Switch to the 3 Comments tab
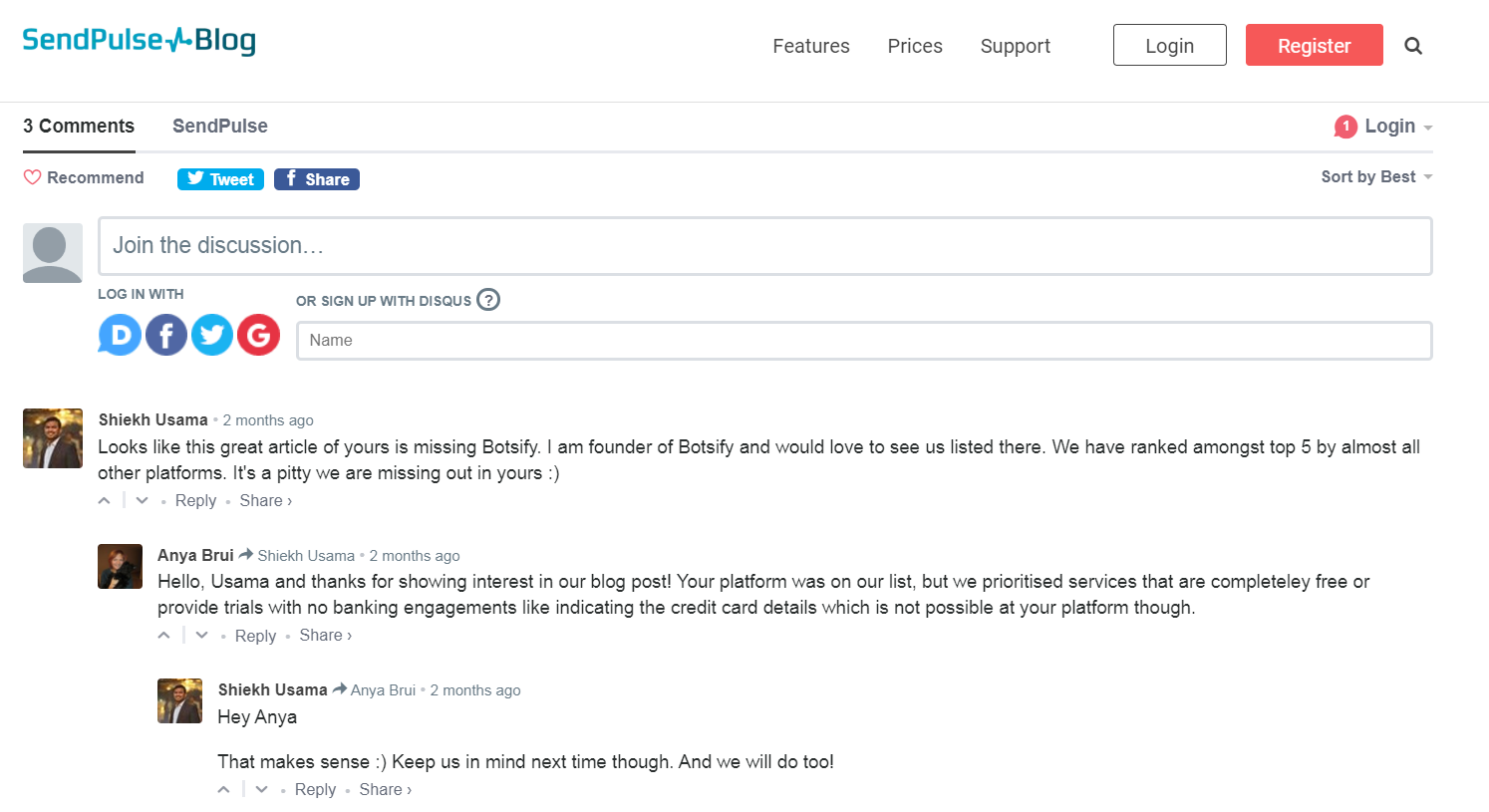 coord(79,126)
